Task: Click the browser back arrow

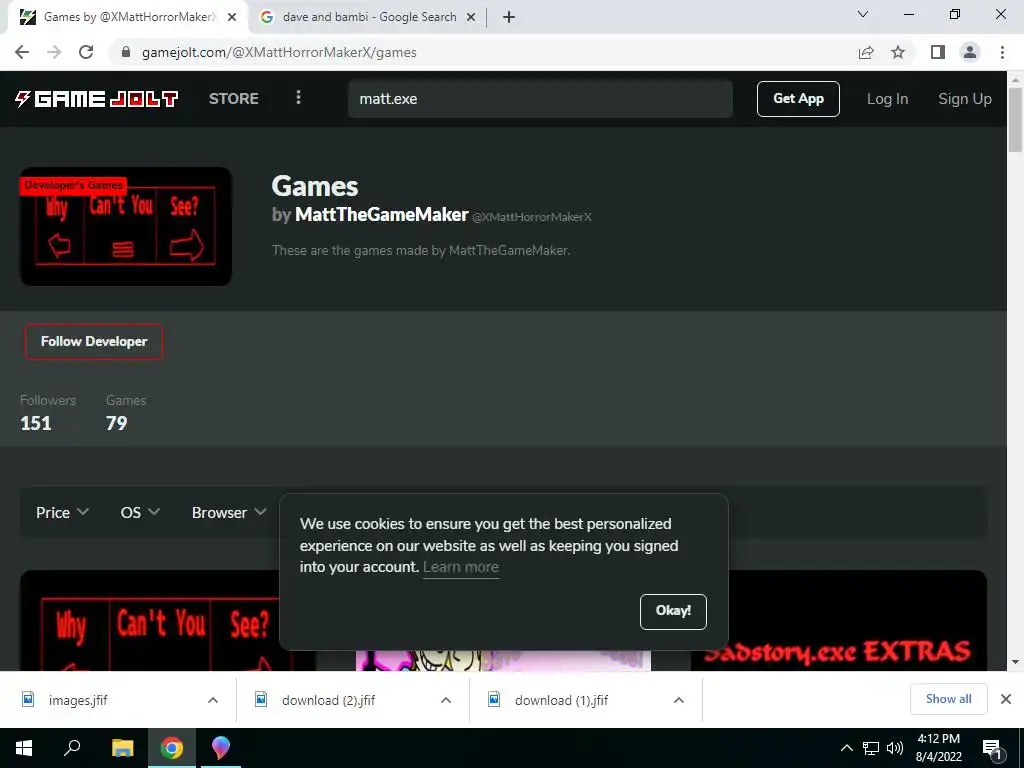Action: pos(22,52)
